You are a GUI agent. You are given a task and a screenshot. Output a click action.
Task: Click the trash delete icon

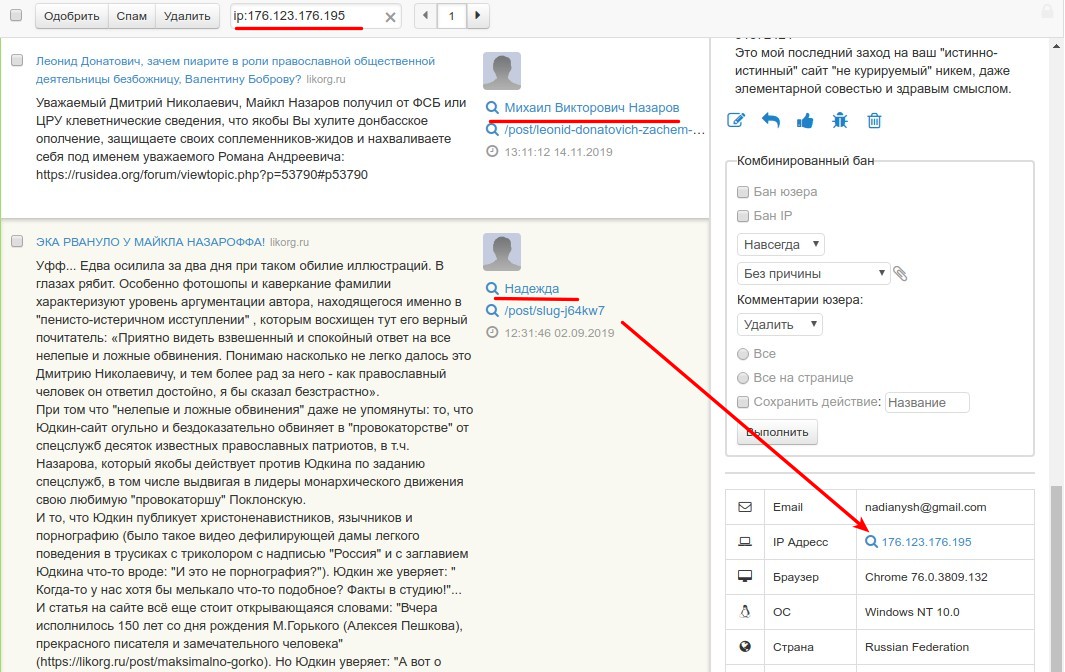874,121
